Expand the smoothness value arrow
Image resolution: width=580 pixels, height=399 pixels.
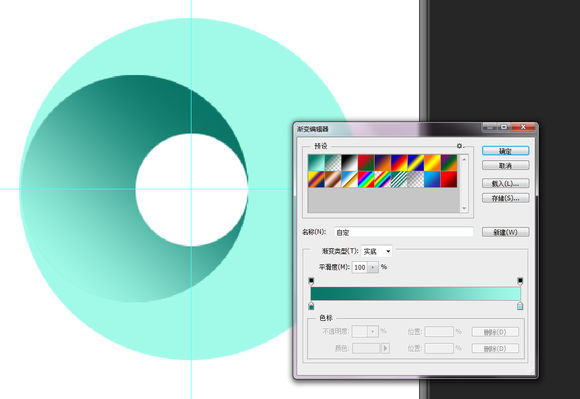373,267
